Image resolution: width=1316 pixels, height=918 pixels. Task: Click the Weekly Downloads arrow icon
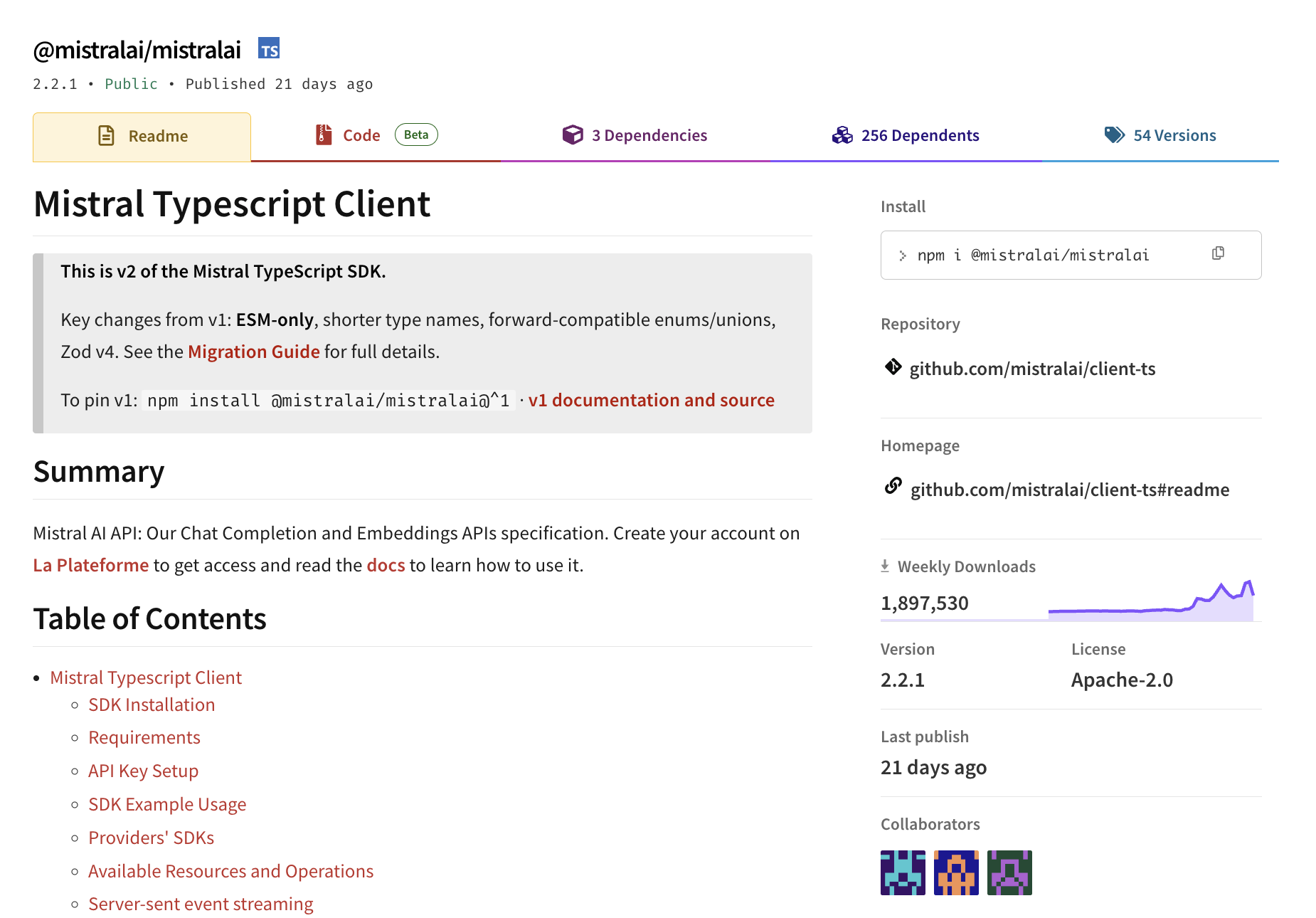[885, 566]
